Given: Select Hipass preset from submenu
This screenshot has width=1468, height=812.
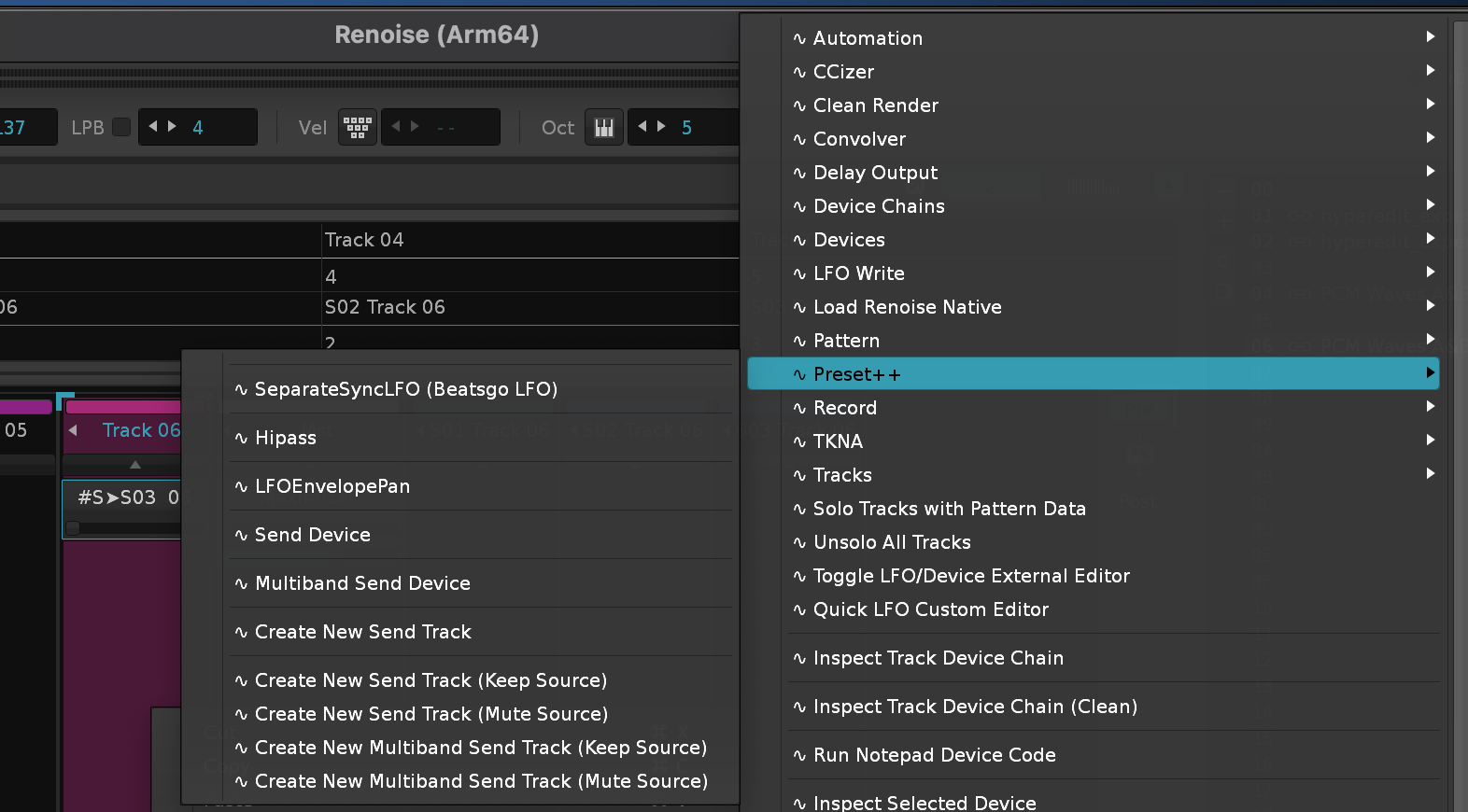Looking at the screenshot, I should pyautogui.click(x=286, y=438).
